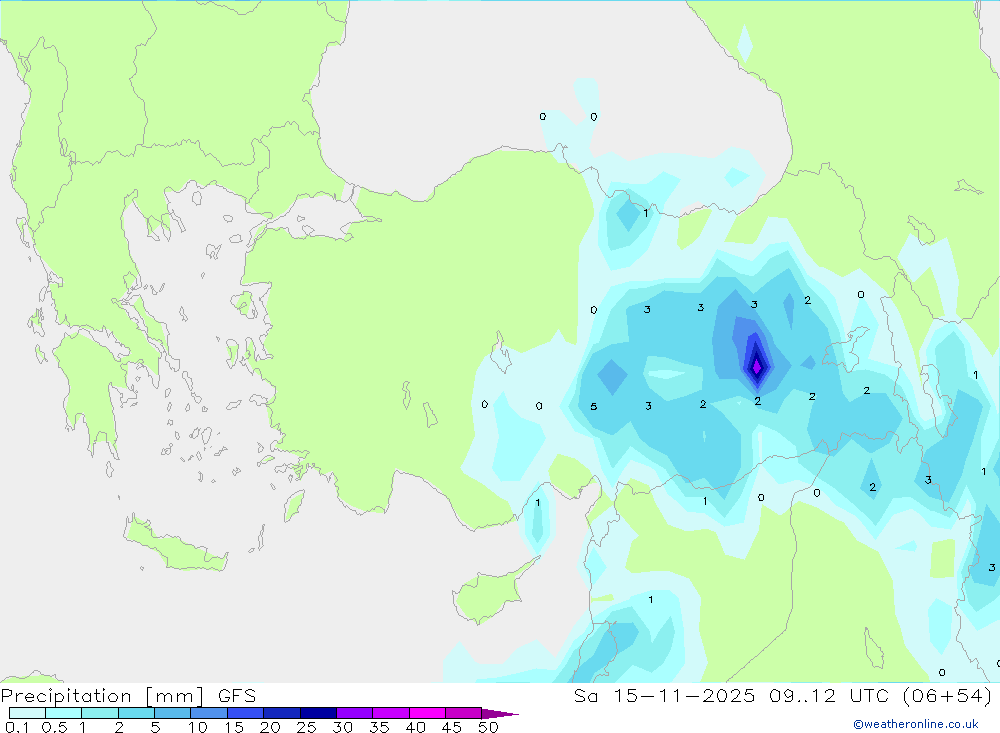Click the '10' legend scale label

click(198, 727)
